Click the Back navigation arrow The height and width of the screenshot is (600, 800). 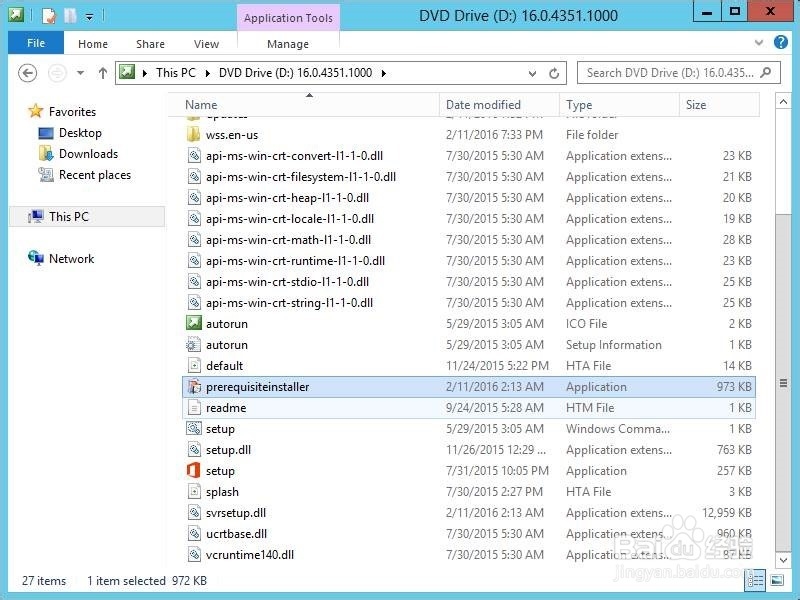click(28, 73)
